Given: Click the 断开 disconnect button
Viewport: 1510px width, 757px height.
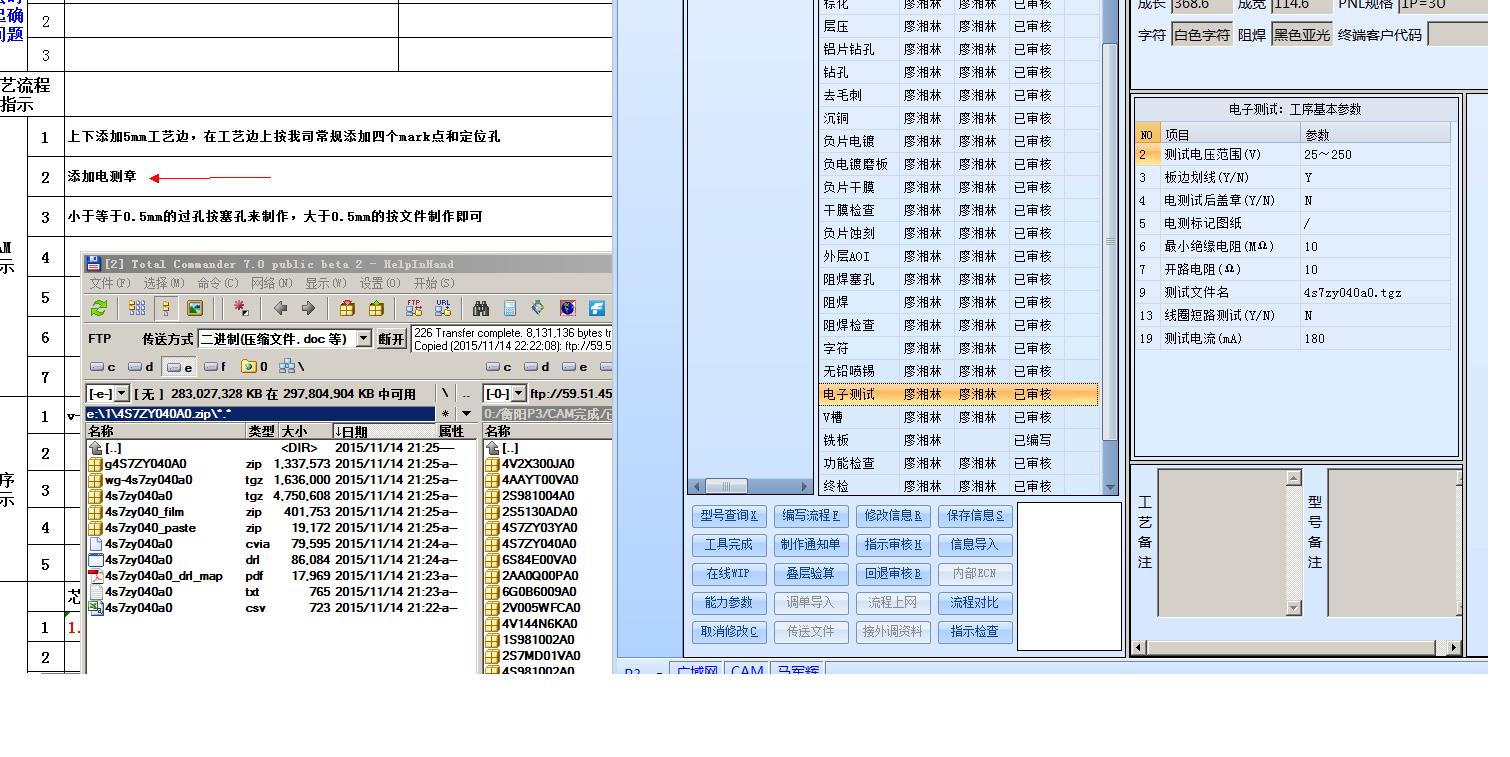Looking at the screenshot, I should pos(392,339).
